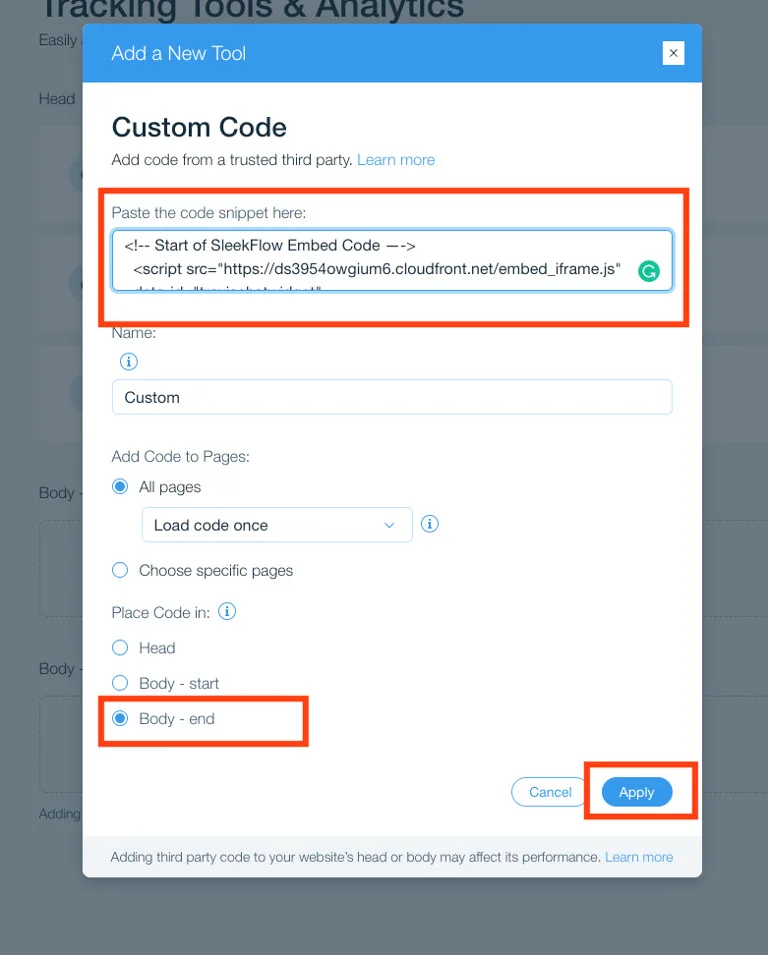
Task: Select Choose specific pages option
Action: (x=120, y=570)
